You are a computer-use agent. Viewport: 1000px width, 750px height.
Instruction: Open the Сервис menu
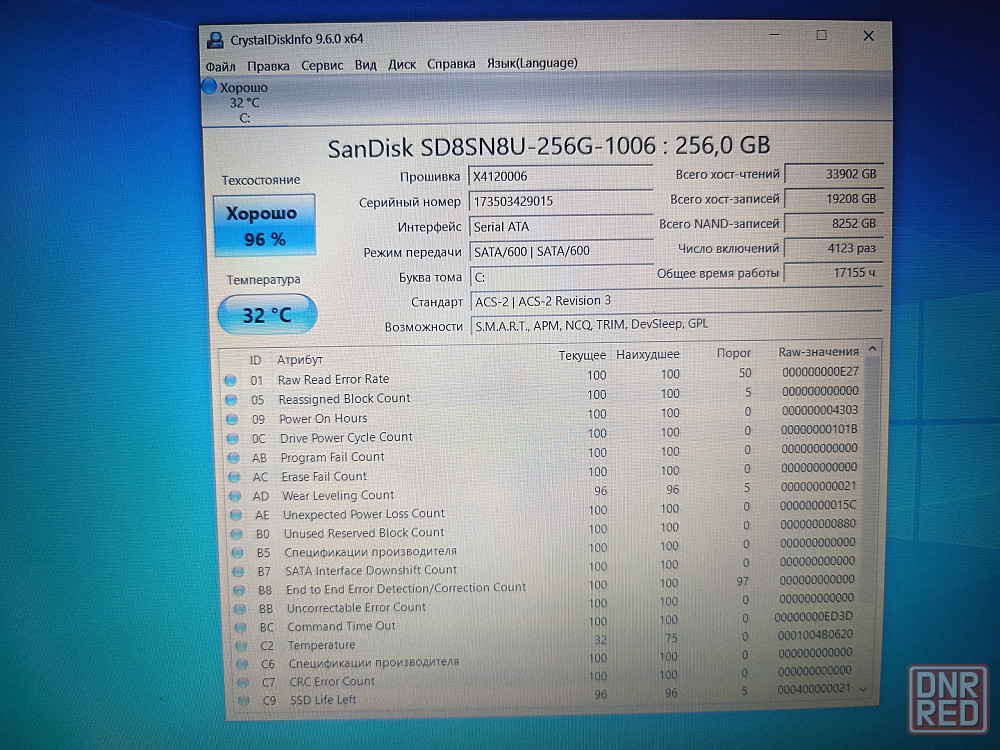point(322,65)
